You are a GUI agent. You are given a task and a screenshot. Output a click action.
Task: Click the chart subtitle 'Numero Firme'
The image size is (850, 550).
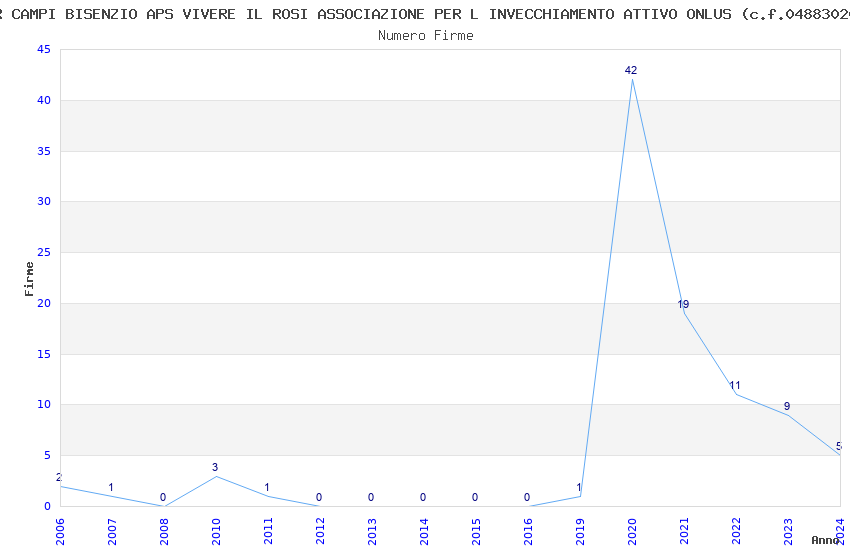pyautogui.click(x=426, y=35)
